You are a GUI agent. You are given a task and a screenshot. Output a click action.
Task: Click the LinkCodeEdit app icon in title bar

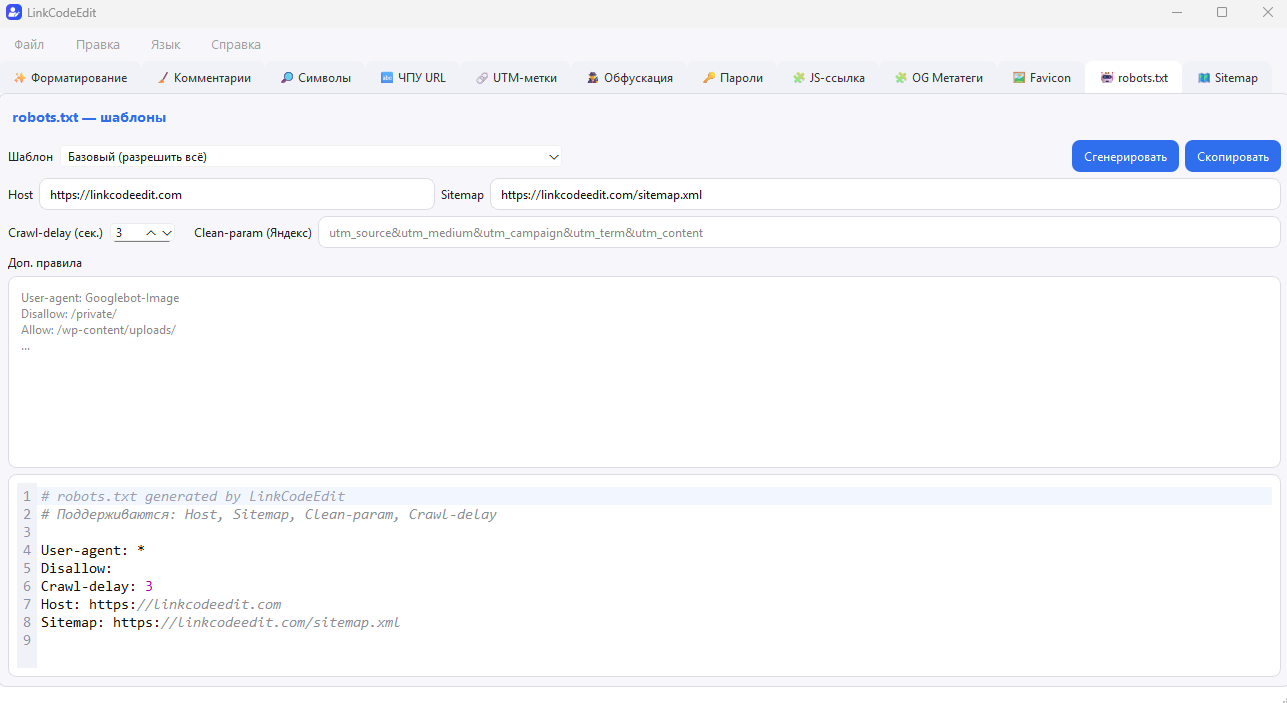tap(13, 12)
